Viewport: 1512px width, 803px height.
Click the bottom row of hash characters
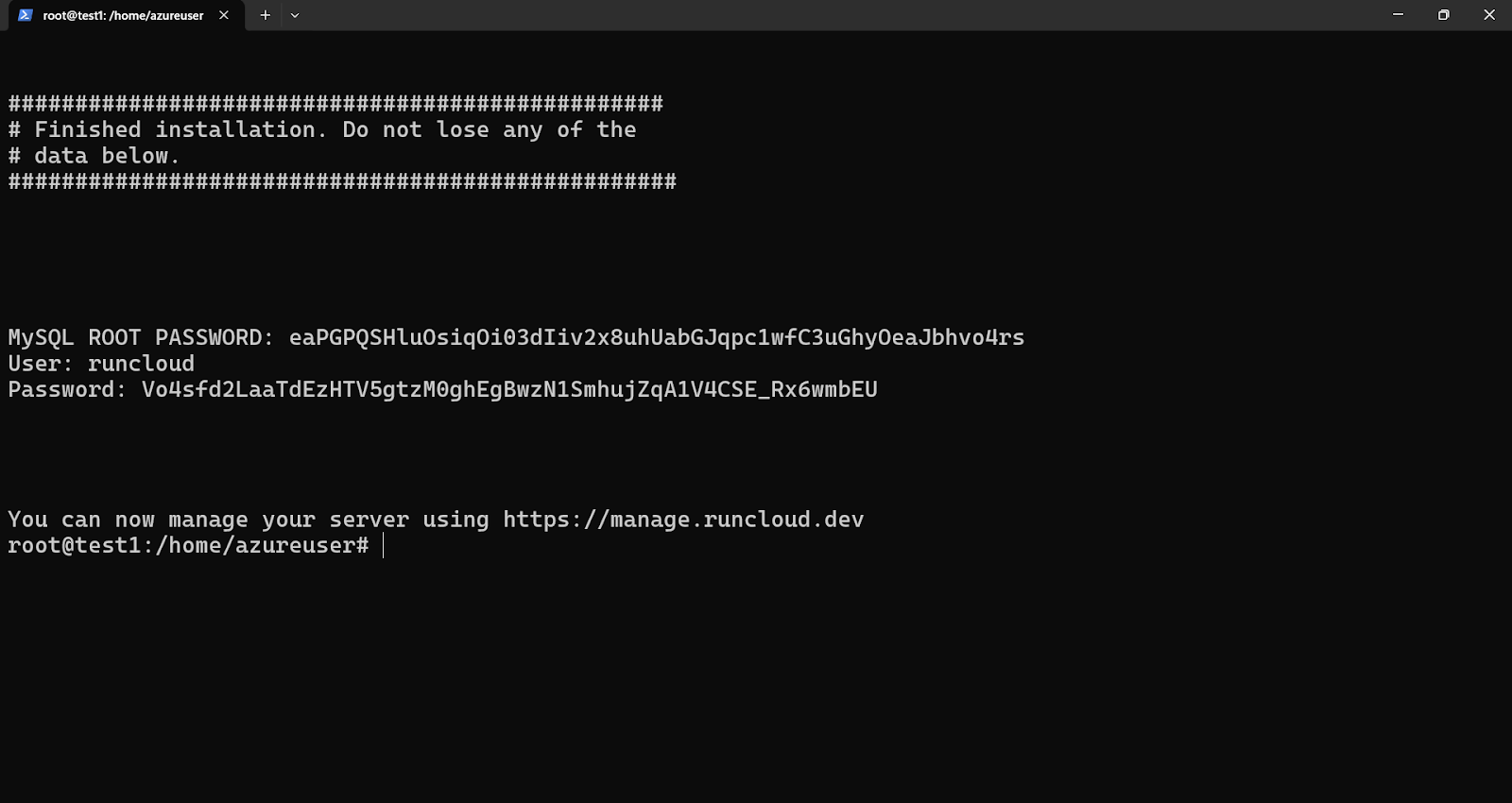tap(342, 181)
